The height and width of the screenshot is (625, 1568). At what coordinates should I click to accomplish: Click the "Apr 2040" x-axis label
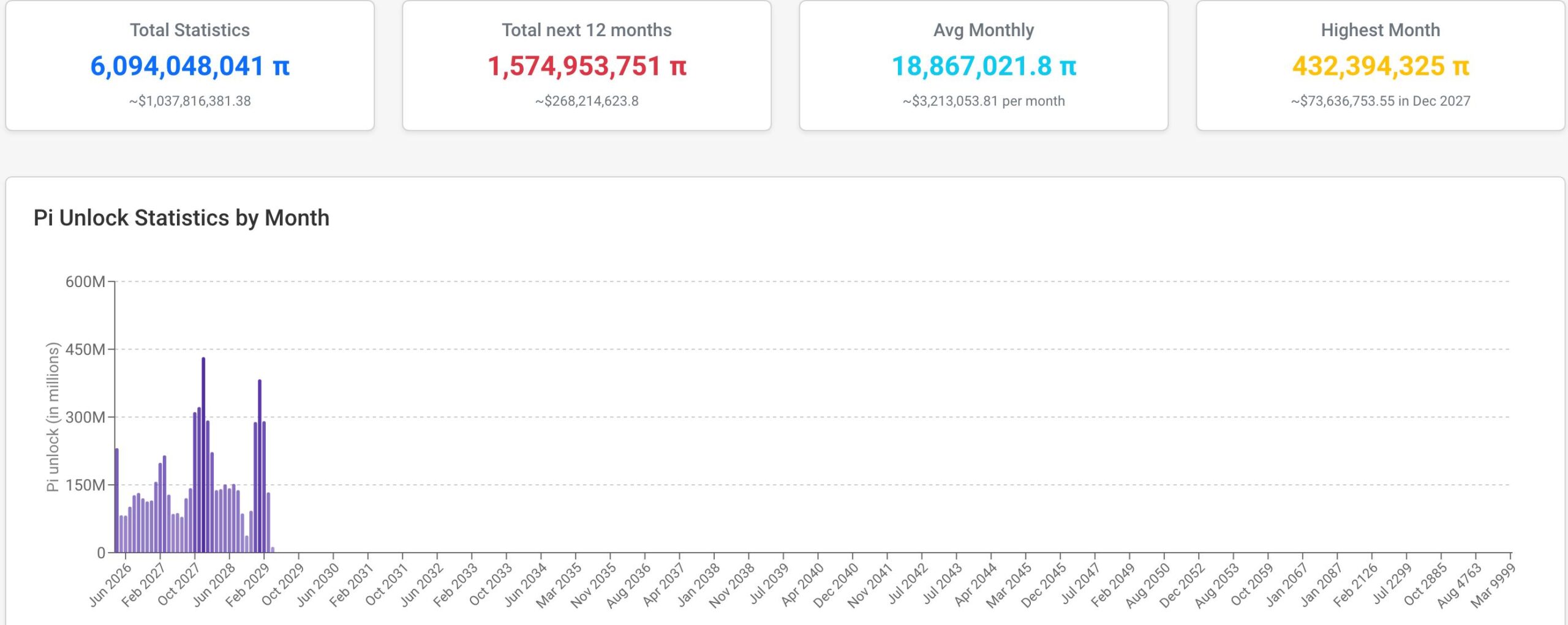point(802,585)
